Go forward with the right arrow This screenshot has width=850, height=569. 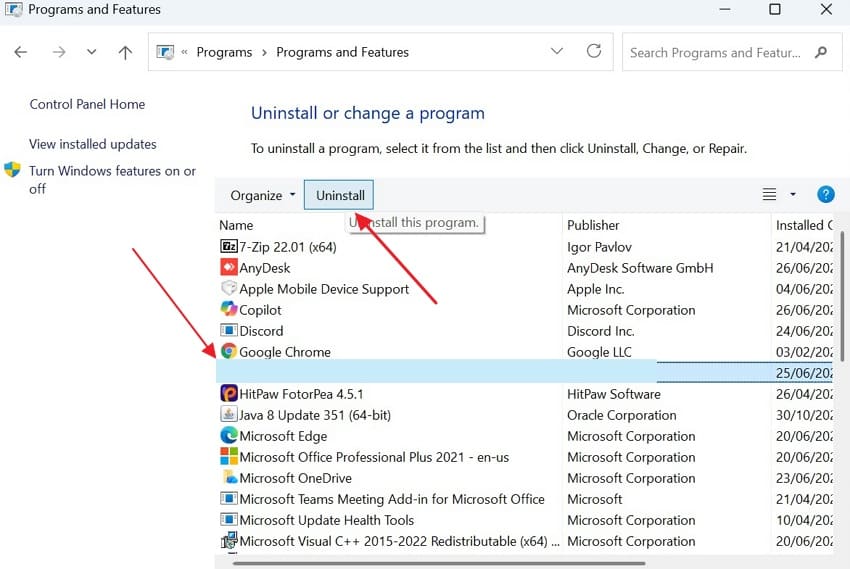pos(59,52)
